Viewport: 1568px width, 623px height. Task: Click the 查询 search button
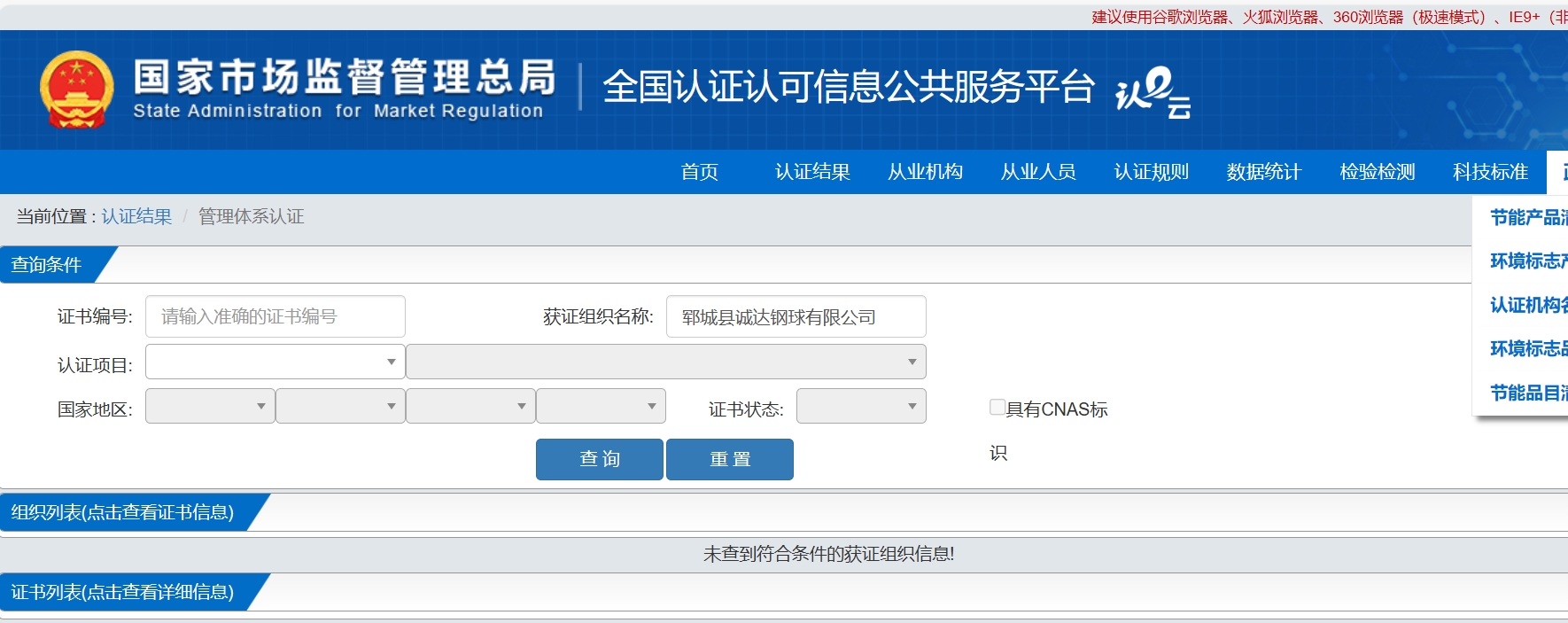point(600,459)
